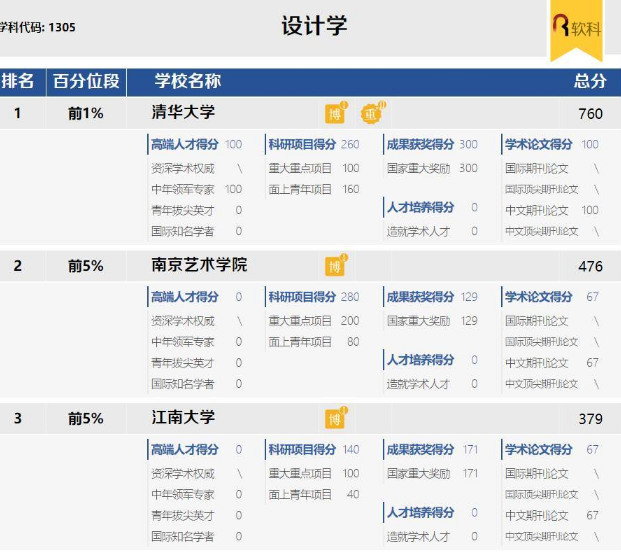Expand 成果获奖得分 under 江南大学
Screen dimensions: 621x552
[x=420, y=450]
